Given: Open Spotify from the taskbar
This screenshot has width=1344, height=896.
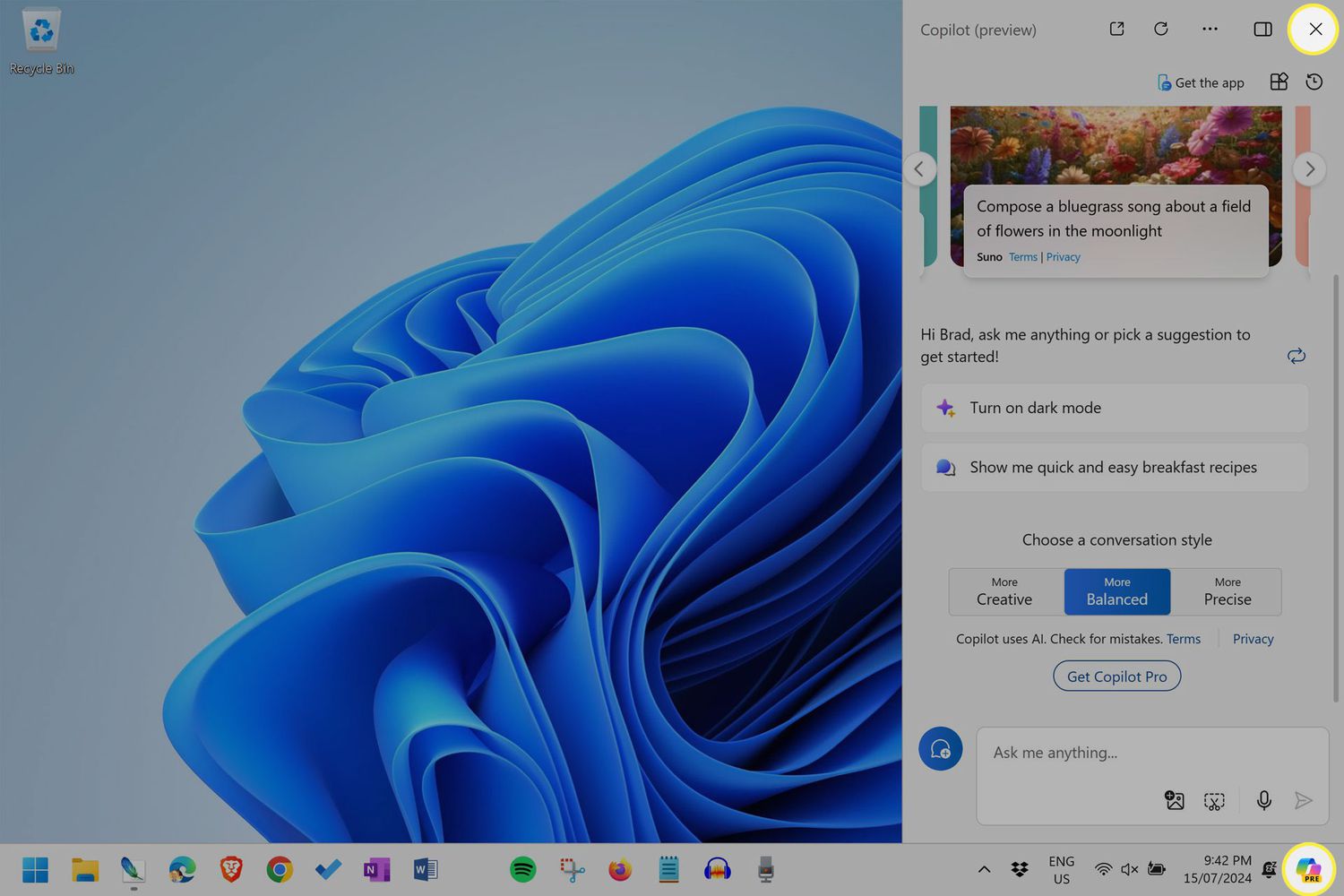Looking at the screenshot, I should pyautogui.click(x=523, y=869).
